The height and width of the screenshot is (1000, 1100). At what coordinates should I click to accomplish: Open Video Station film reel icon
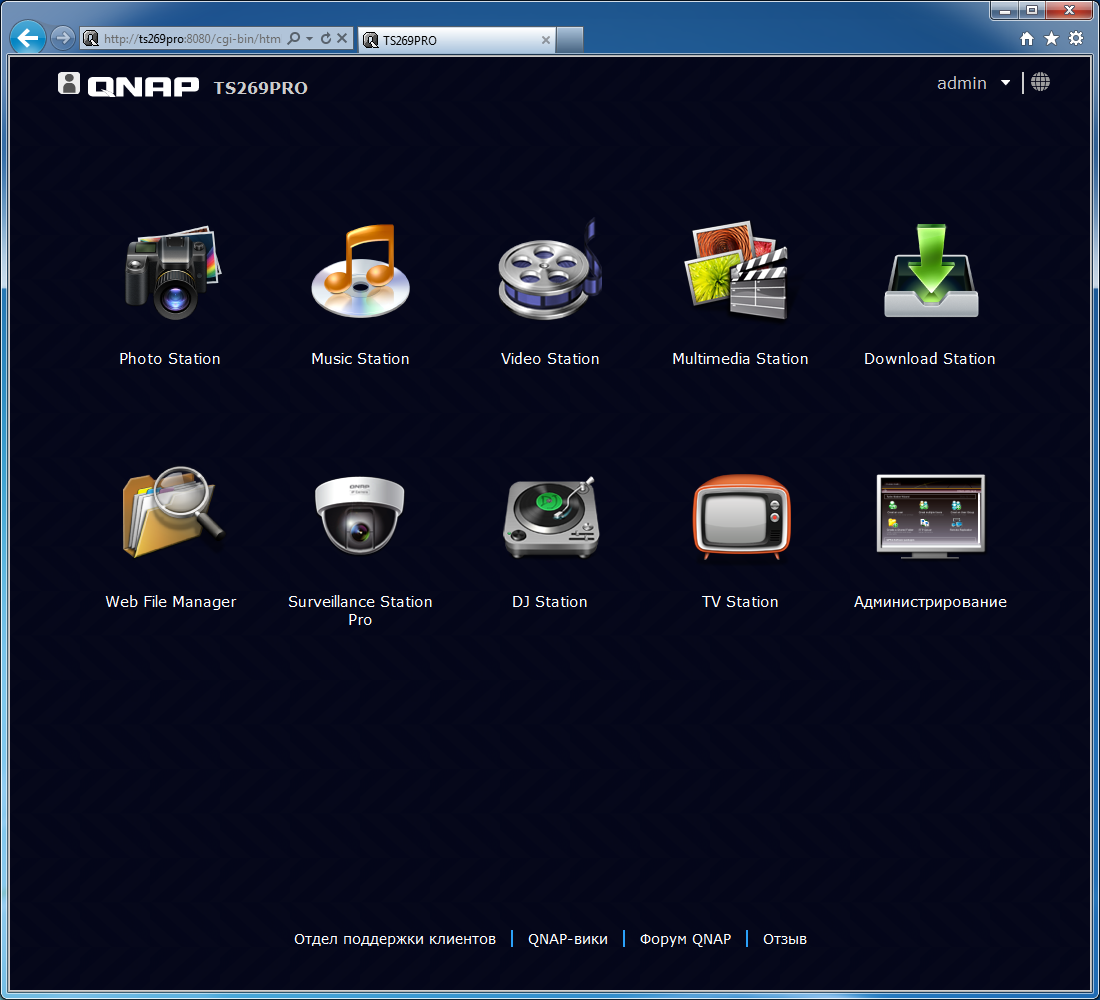pyautogui.click(x=550, y=270)
